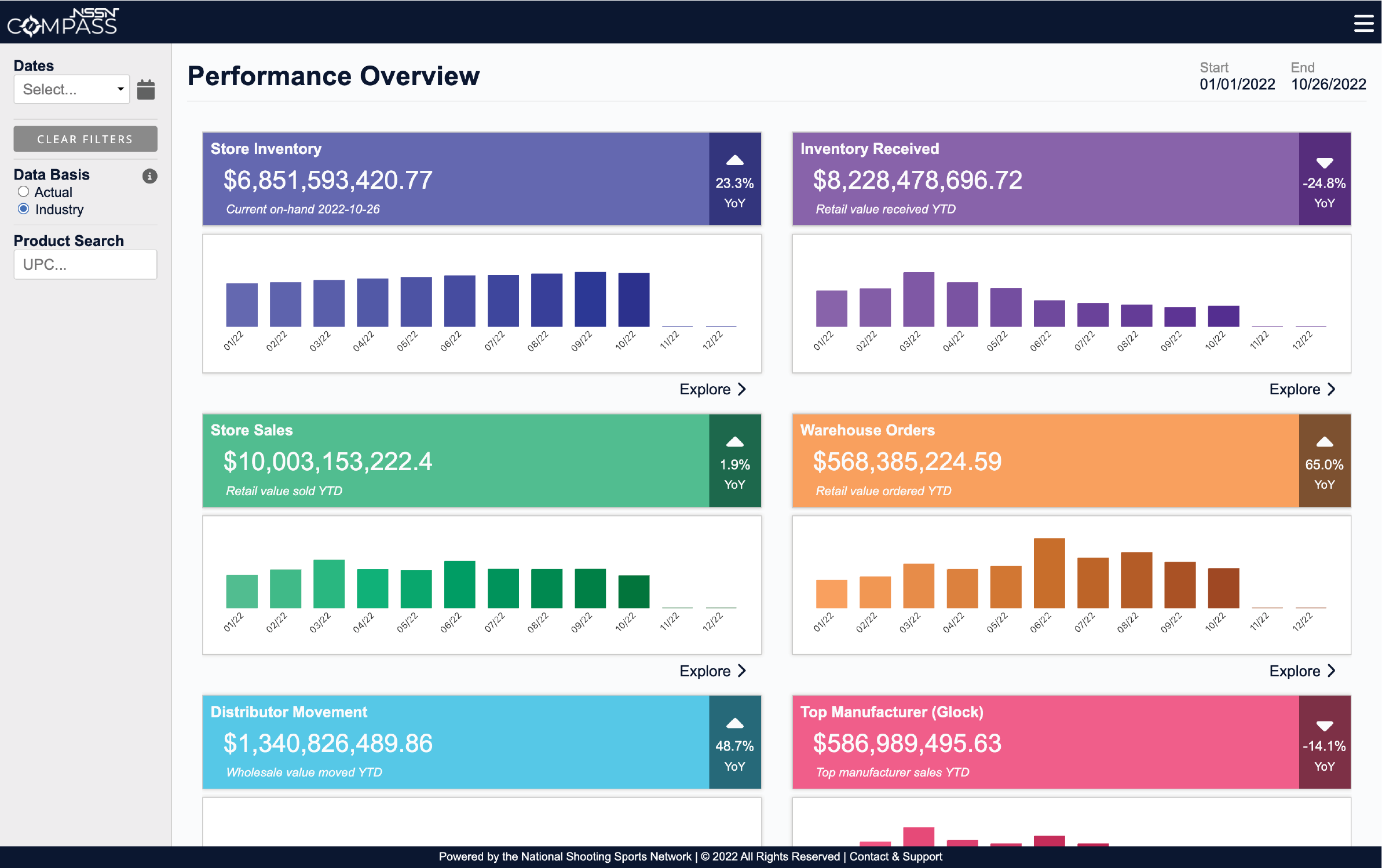This screenshot has width=1382, height=868.
Task: Click 'Wholesale value moved YTD' caption
Action: [x=304, y=772]
